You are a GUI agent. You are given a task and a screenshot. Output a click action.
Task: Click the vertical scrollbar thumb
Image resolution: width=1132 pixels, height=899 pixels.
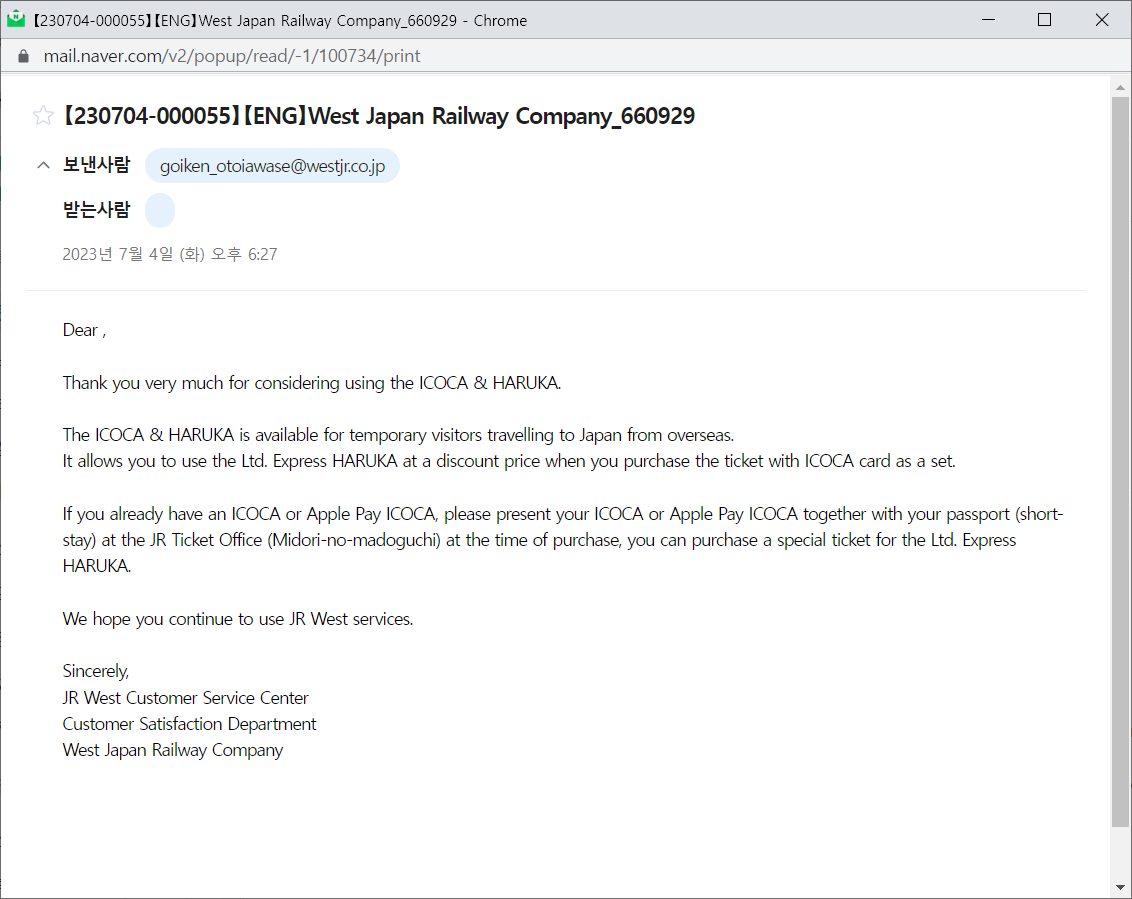1120,462
